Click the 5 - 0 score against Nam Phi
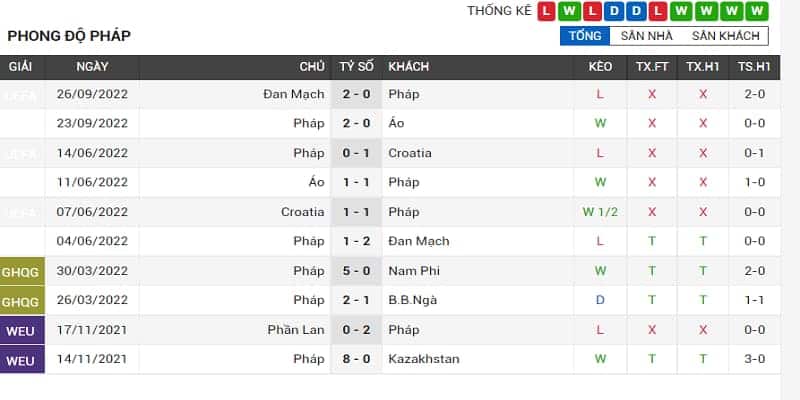800x400 pixels. click(355, 271)
